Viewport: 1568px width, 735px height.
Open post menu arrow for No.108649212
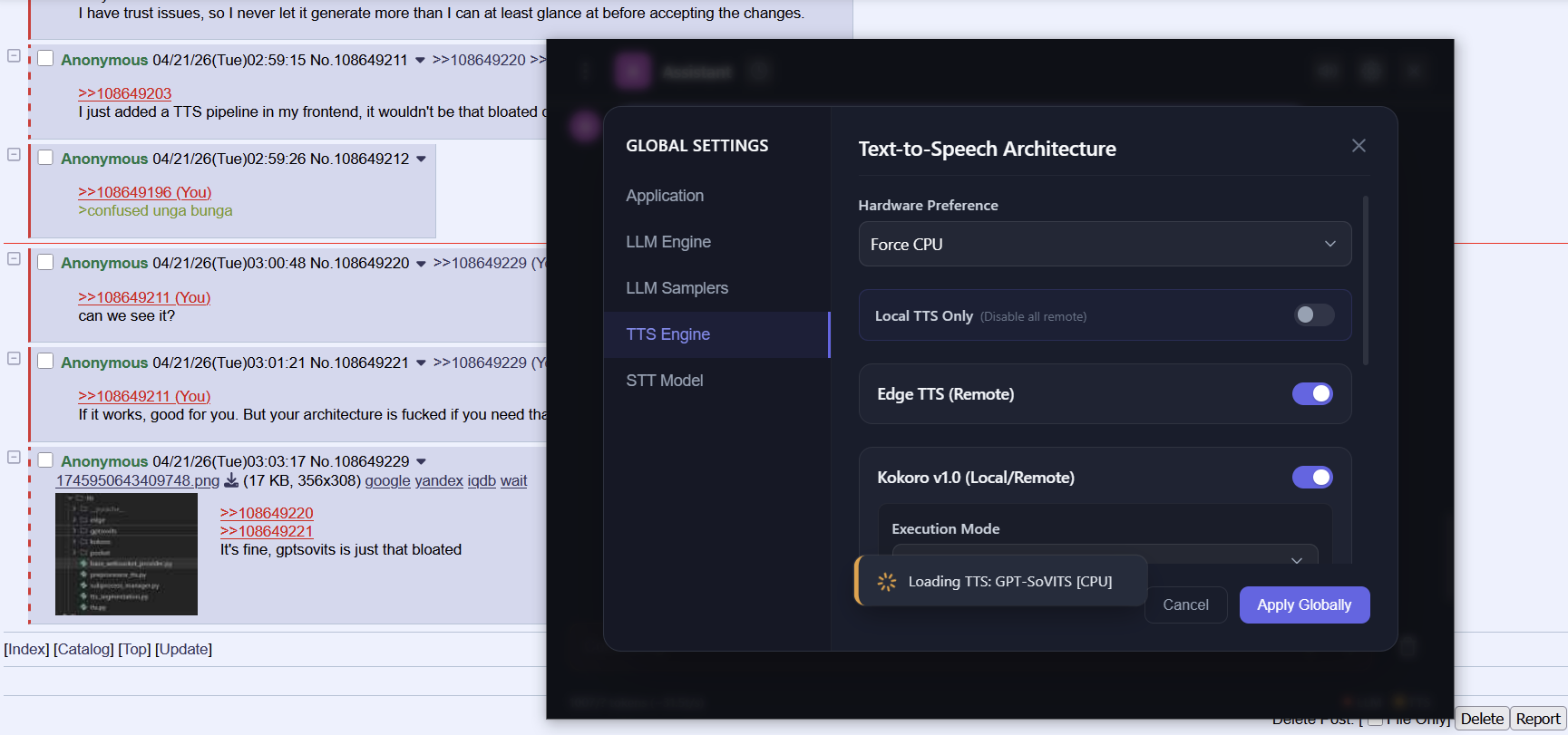421,160
